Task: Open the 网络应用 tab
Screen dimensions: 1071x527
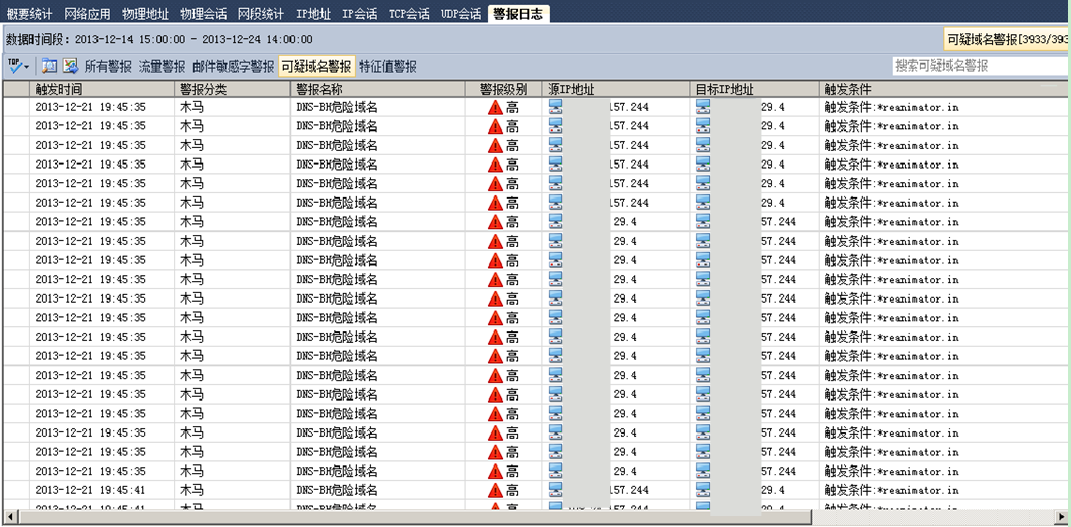Action: pyautogui.click(x=87, y=14)
